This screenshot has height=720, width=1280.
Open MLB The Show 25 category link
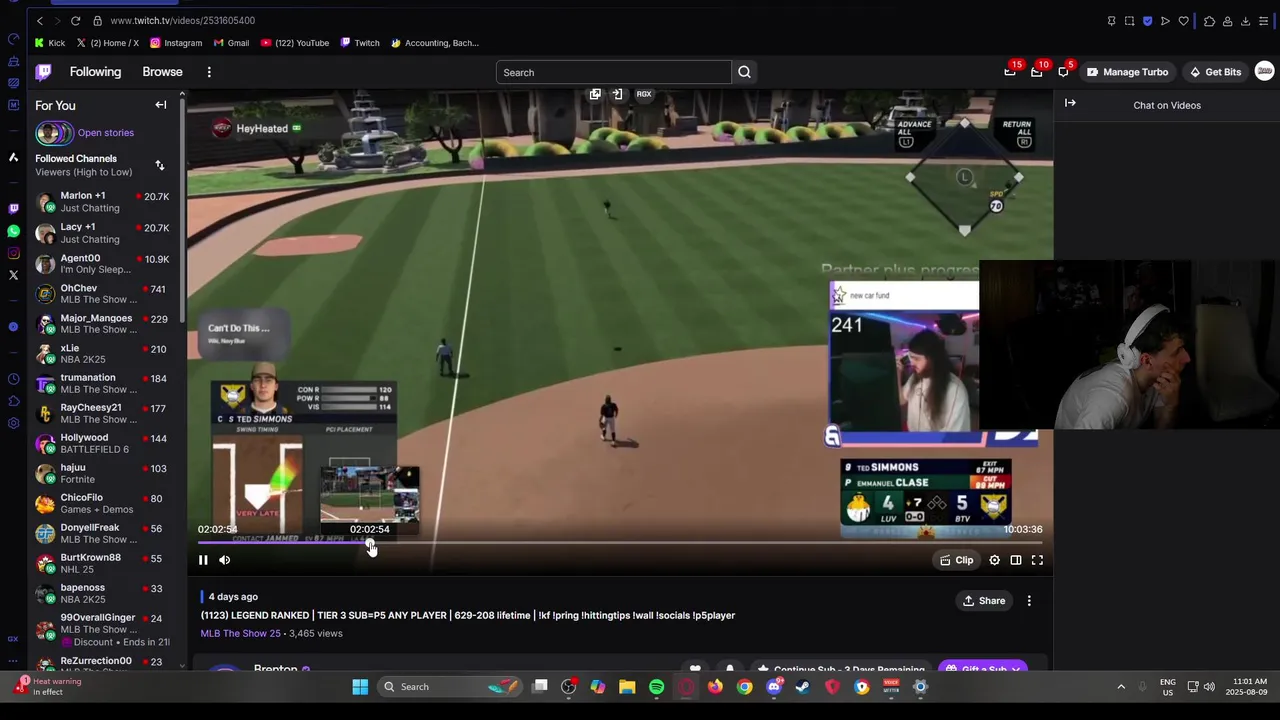(x=240, y=633)
